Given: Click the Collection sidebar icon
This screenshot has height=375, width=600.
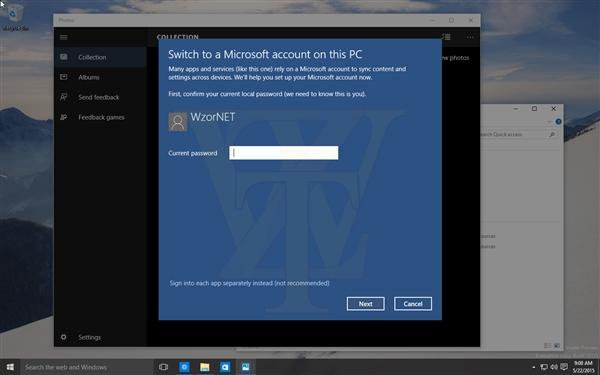Looking at the screenshot, I should click(64, 57).
